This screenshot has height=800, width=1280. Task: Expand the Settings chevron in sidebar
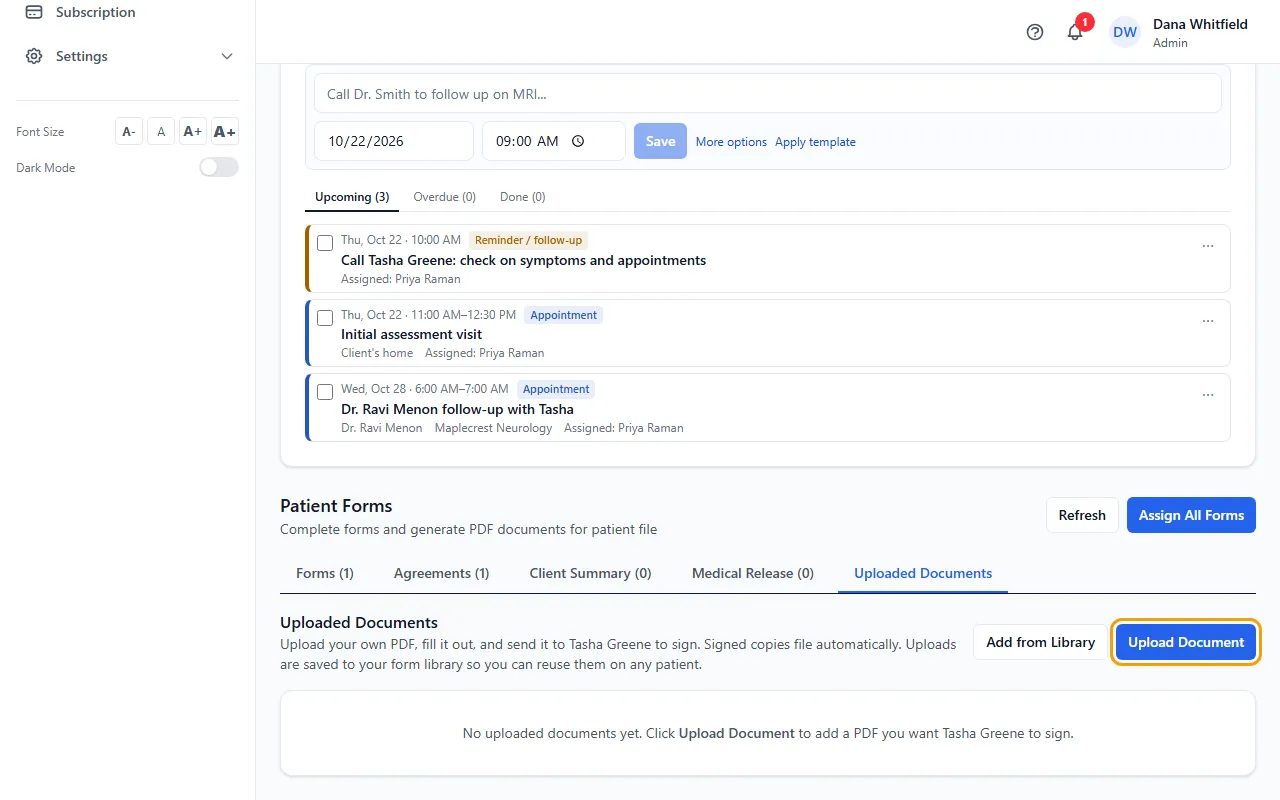[227, 56]
